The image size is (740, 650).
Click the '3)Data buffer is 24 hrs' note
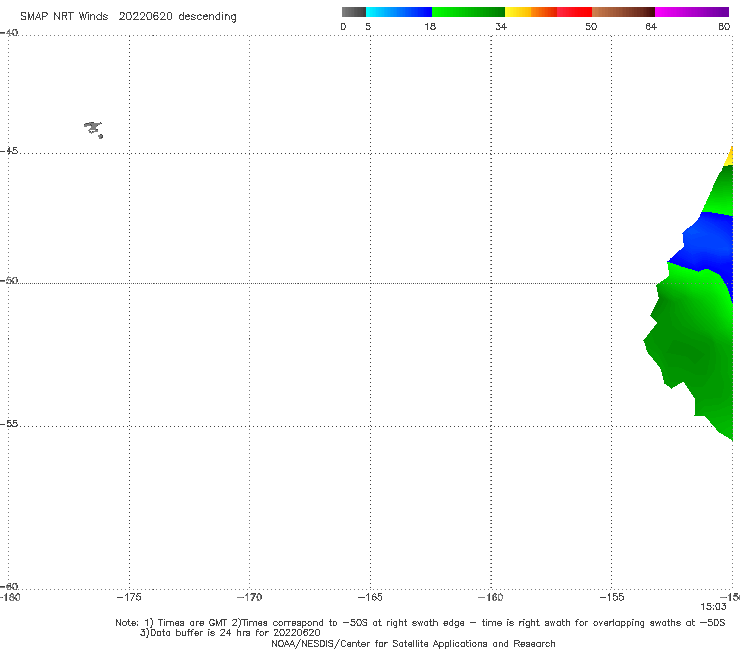click(230, 633)
